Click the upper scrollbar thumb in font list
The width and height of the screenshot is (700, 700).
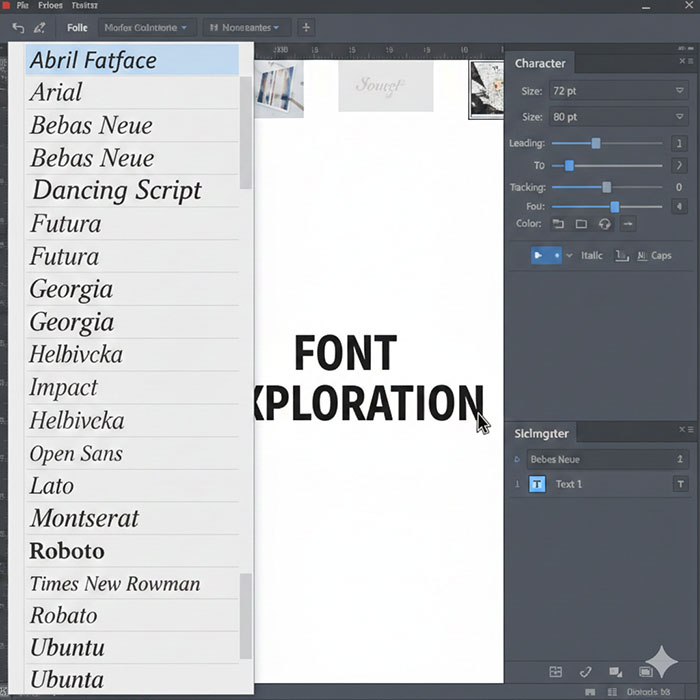tap(246, 133)
